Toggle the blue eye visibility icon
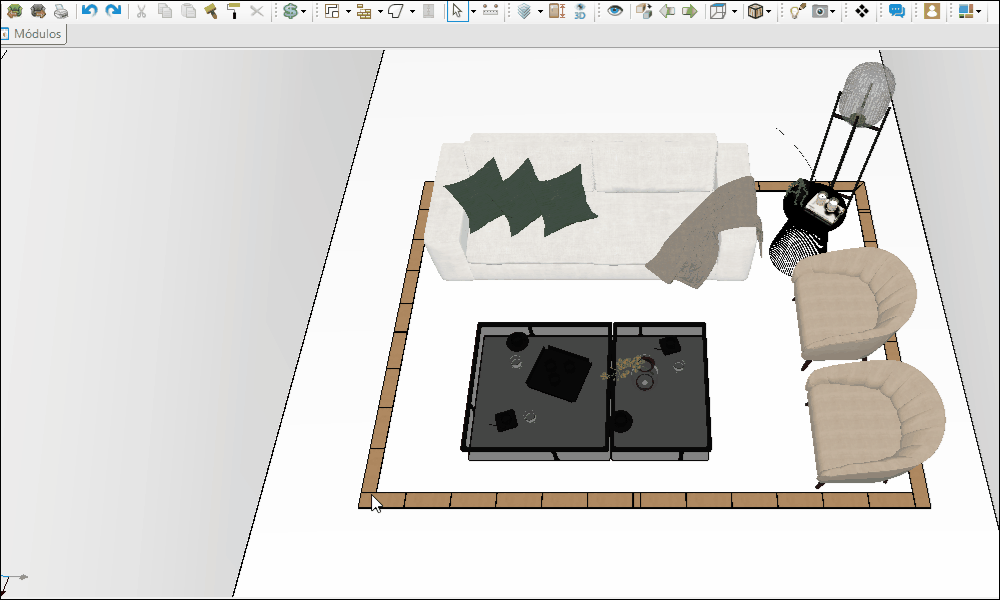 point(615,11)
